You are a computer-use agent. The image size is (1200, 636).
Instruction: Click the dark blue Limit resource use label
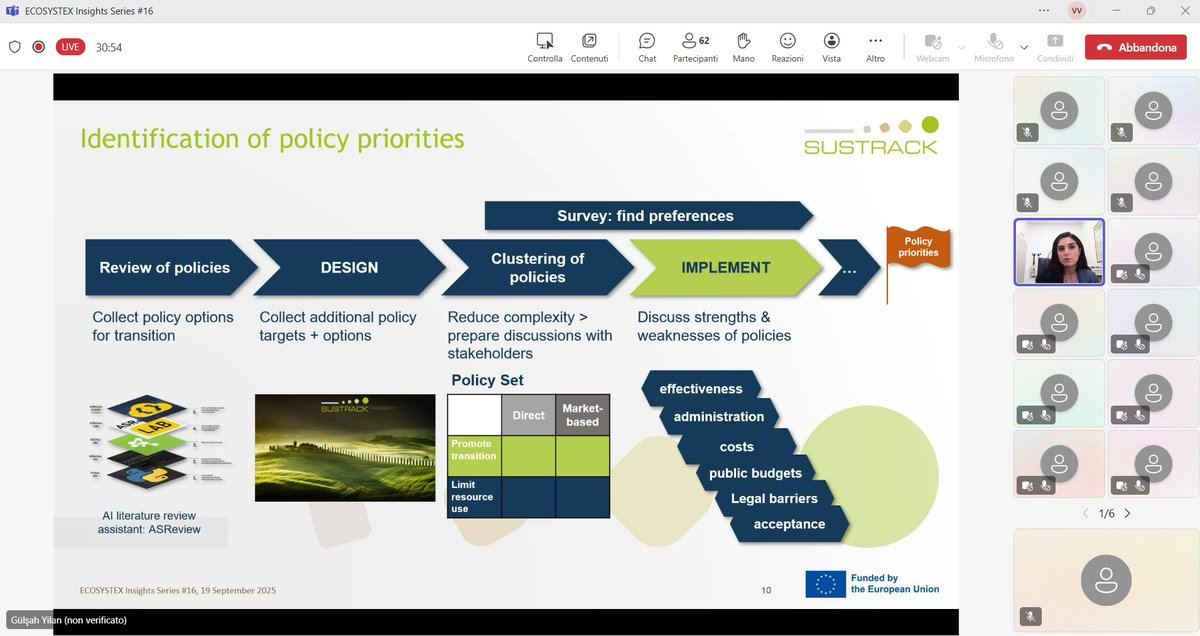click(474, 497)
